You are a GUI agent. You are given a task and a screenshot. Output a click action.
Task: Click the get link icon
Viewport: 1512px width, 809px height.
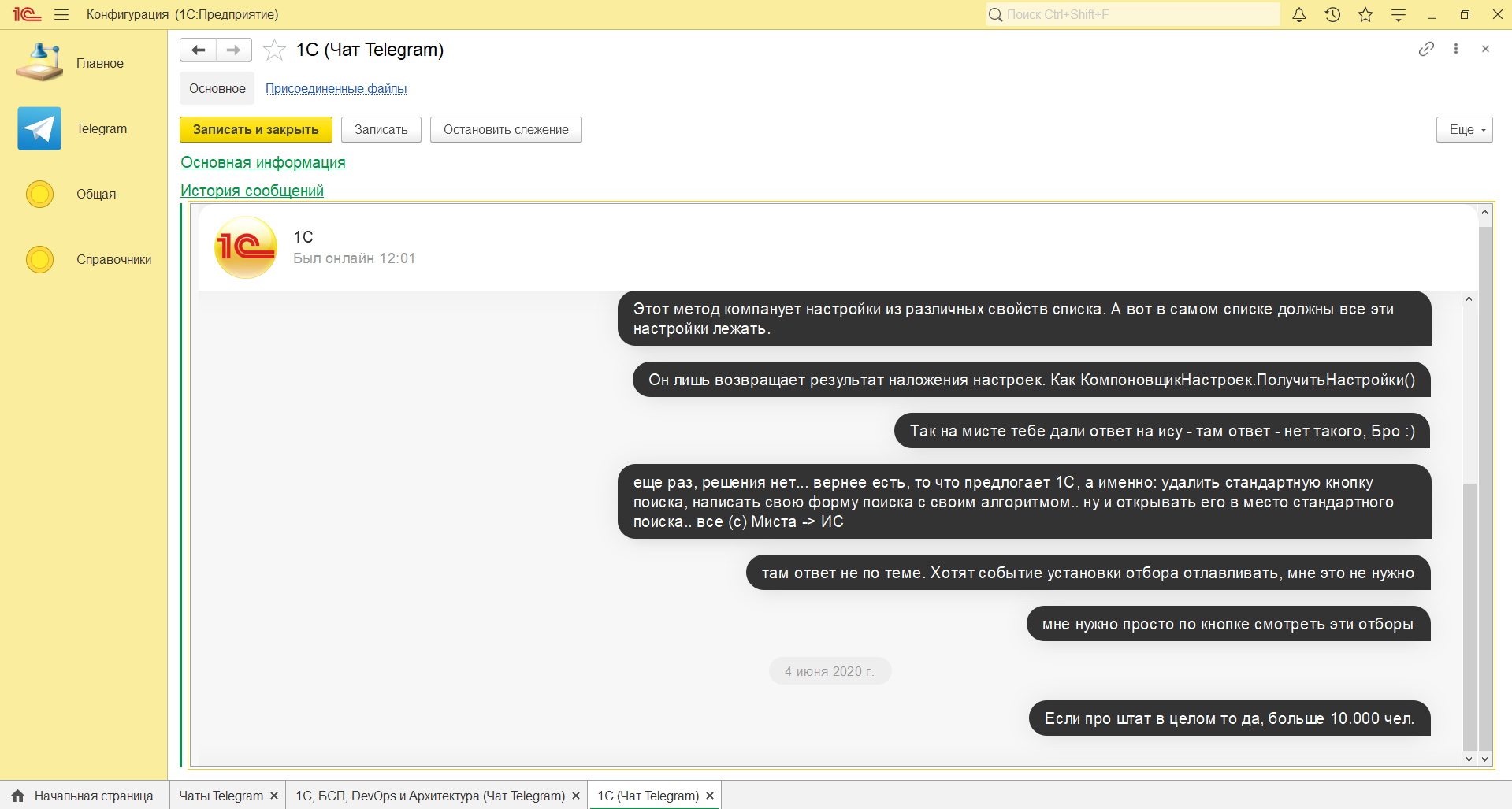click(1426, 49)
